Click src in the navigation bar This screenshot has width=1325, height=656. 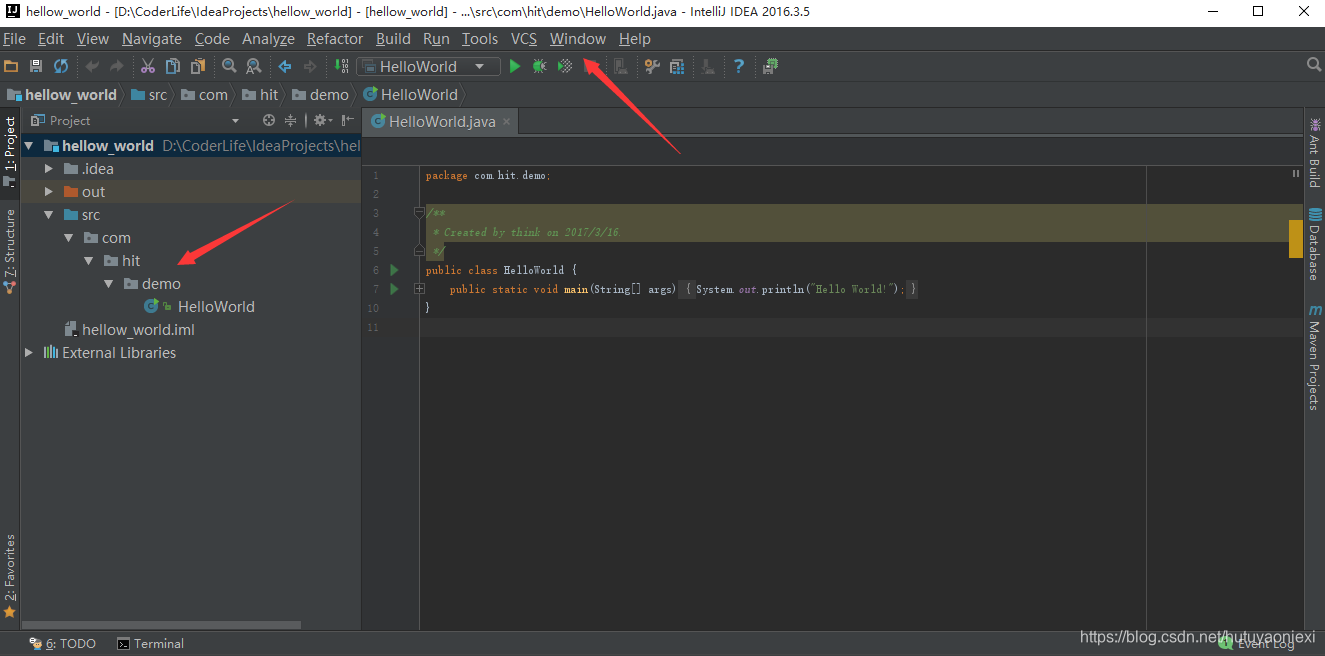click(x=149, y=95)
